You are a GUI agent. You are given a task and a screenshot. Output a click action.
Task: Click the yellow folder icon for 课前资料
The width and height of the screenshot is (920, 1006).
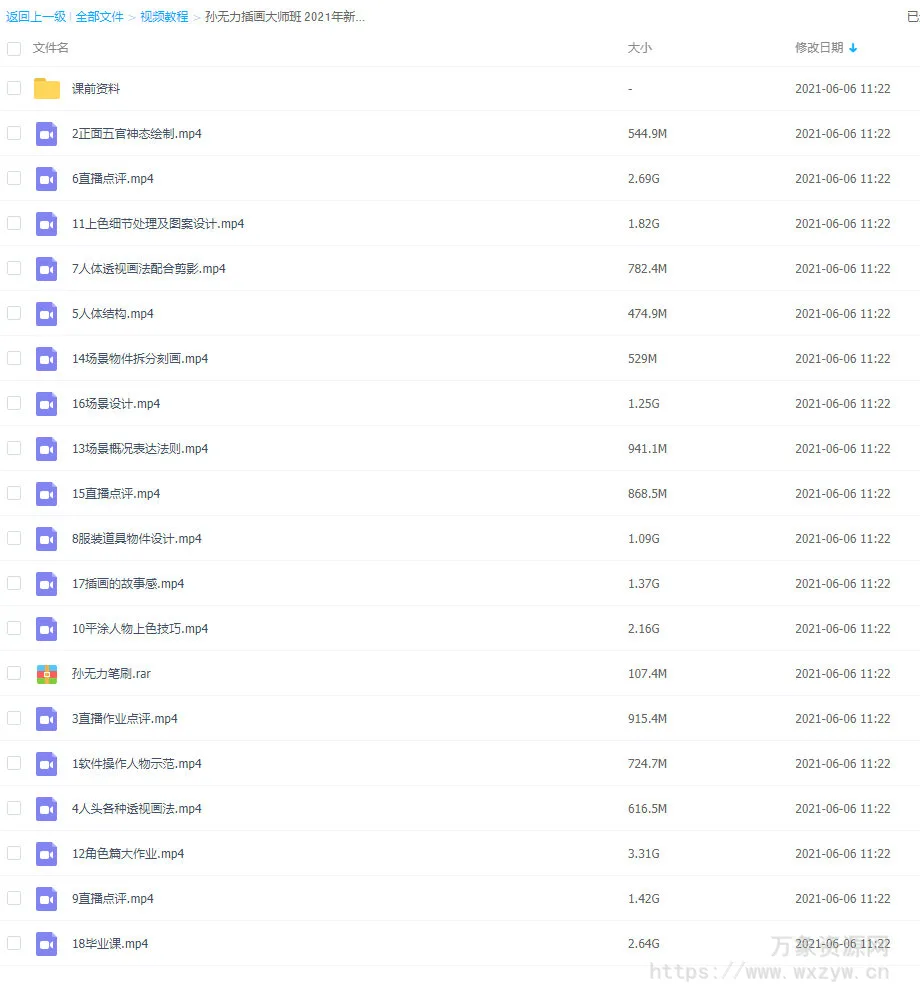(x=47, y=89)
